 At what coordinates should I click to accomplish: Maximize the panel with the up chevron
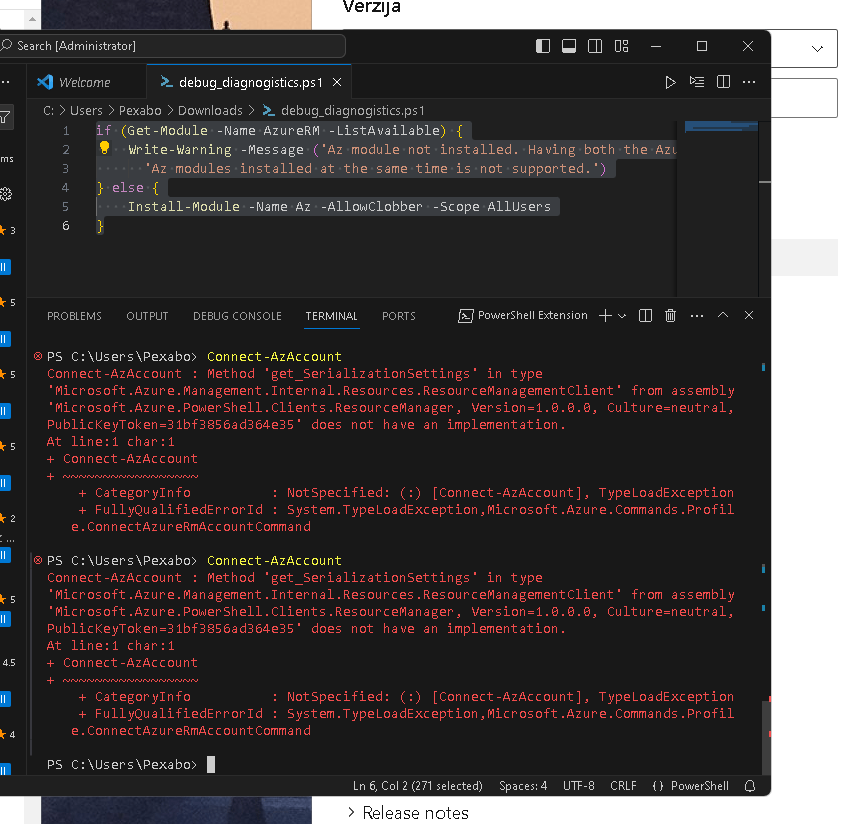pyautogui.click(x=723, y=315)
